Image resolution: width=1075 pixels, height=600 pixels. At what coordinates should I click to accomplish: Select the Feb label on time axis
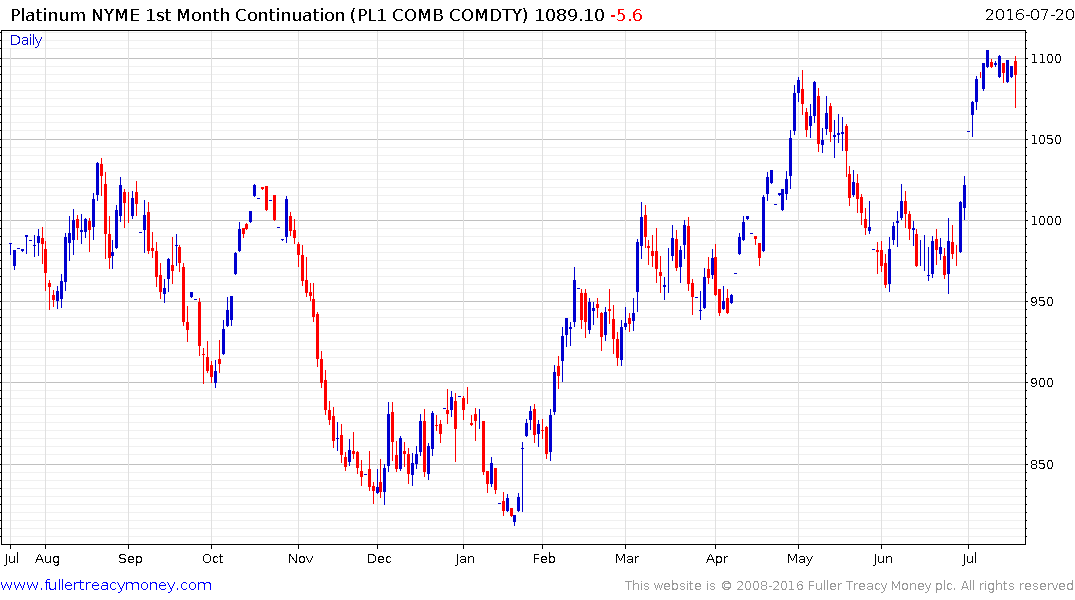pos(544,559)
